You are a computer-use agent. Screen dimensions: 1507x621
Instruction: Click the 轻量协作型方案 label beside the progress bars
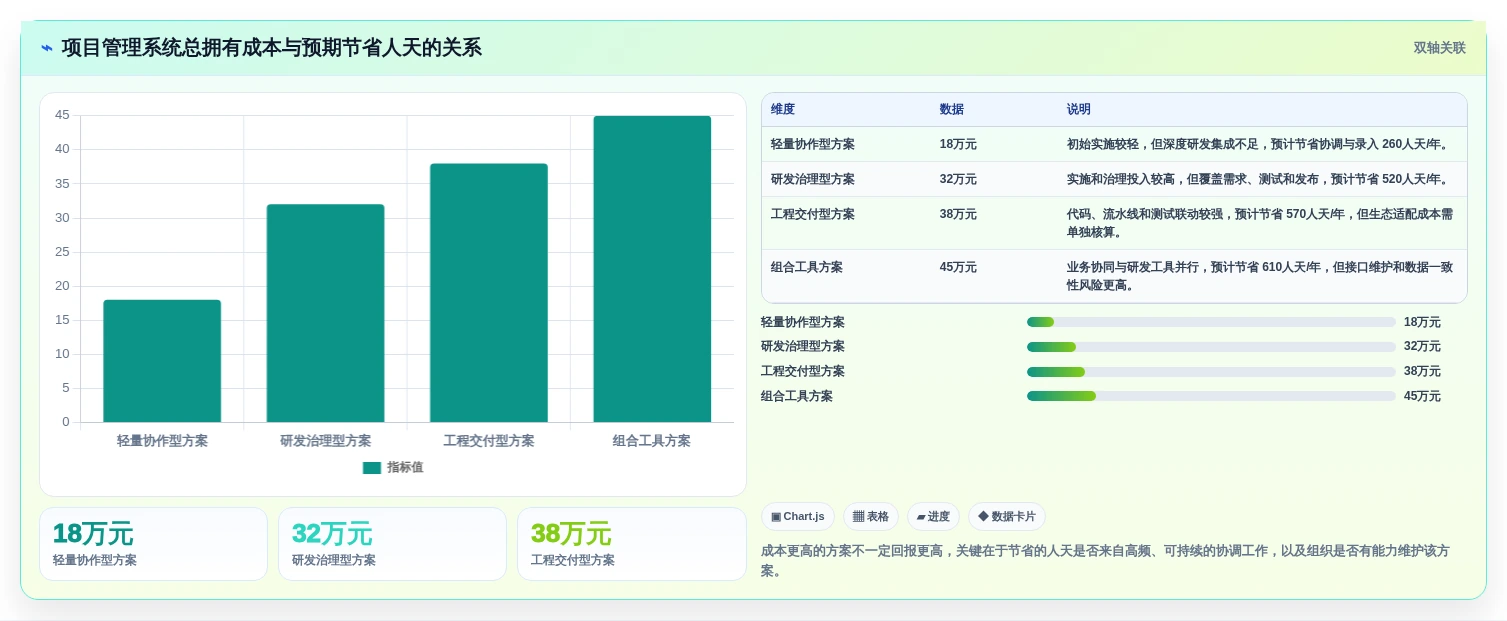click(x=803, y=322)
